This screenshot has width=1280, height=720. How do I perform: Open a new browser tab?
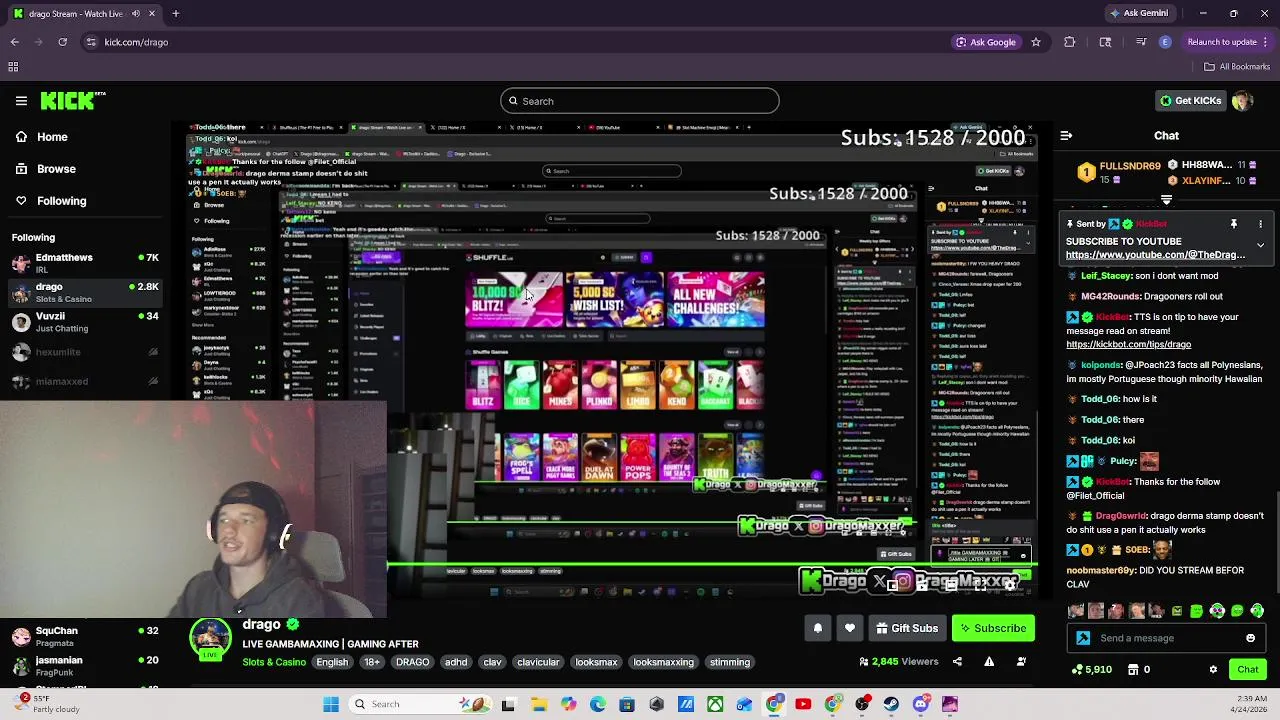point(175,13)
